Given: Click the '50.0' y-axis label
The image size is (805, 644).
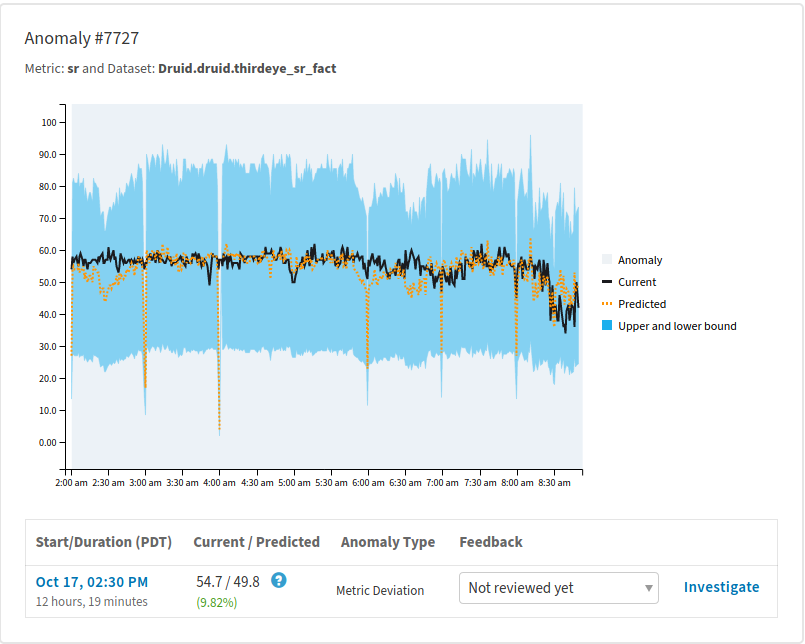Looking at the screenshot, I should (47, 282).
